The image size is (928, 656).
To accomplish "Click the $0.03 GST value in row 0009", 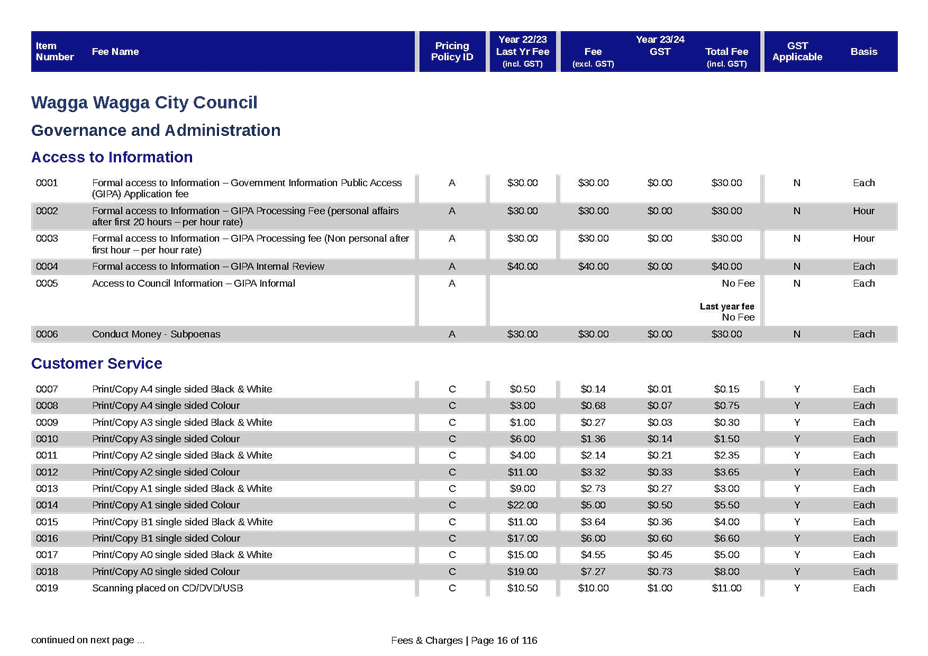I will pos(659,422).
